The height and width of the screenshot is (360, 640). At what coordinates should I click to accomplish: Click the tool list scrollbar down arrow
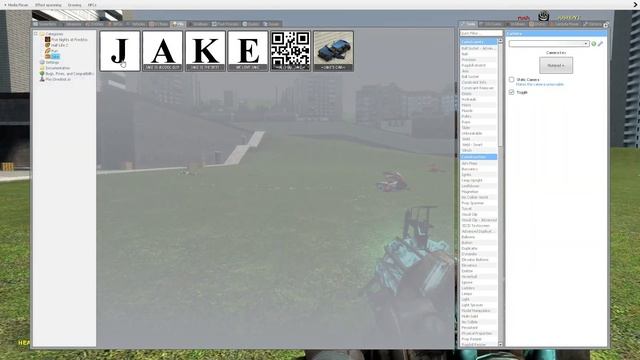coord(501,345)
